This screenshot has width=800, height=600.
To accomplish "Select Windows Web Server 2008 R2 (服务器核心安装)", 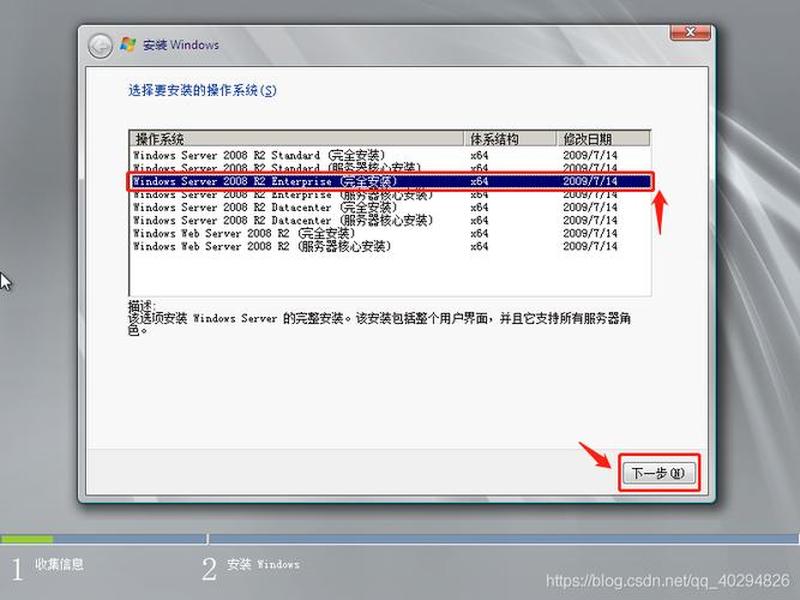I will pos(390,246).
